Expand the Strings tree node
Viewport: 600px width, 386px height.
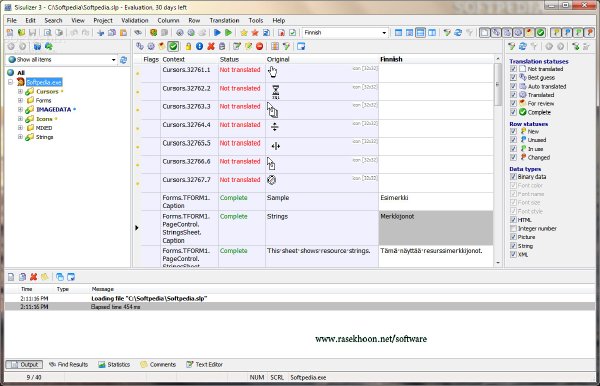[x=20, y=137]
